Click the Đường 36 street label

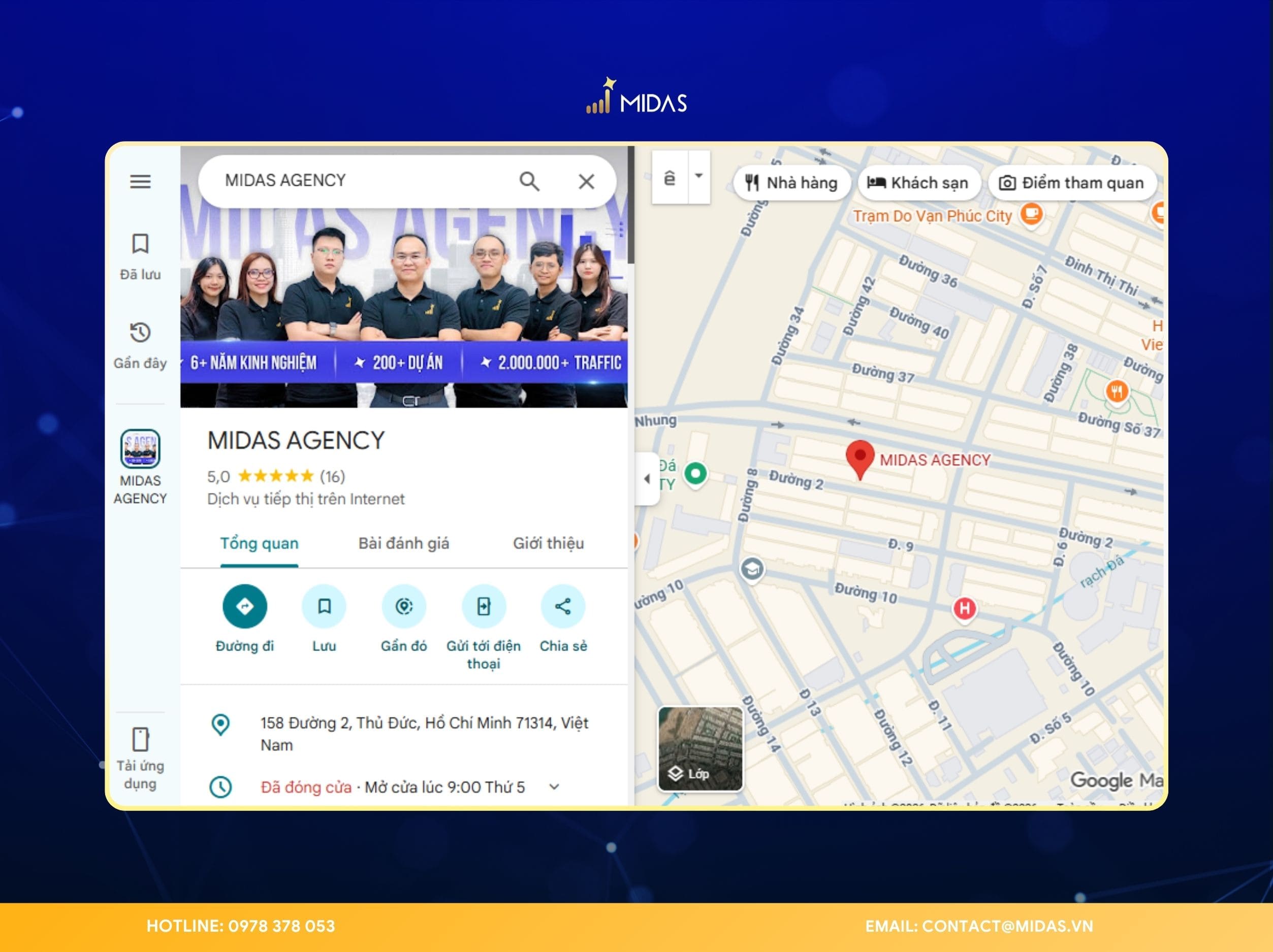pyautogui.click(x=928, y=271)
